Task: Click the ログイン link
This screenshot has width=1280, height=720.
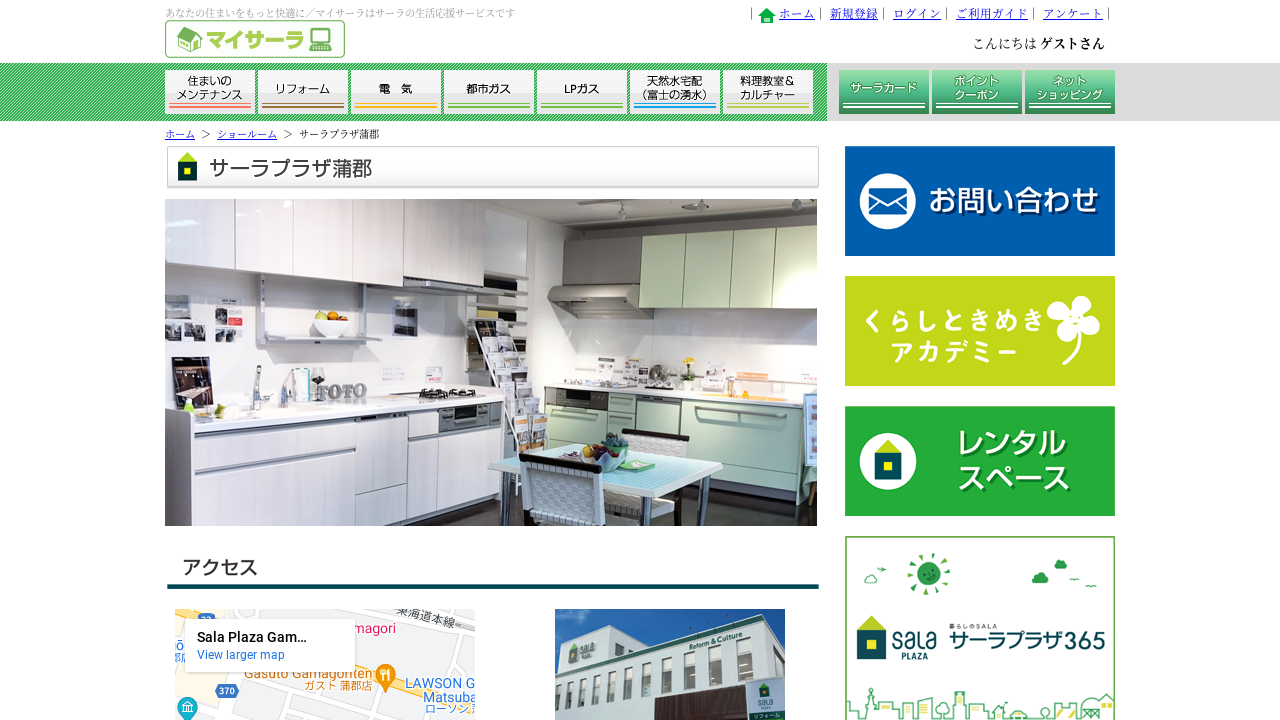Action: [x=917, y=14]
